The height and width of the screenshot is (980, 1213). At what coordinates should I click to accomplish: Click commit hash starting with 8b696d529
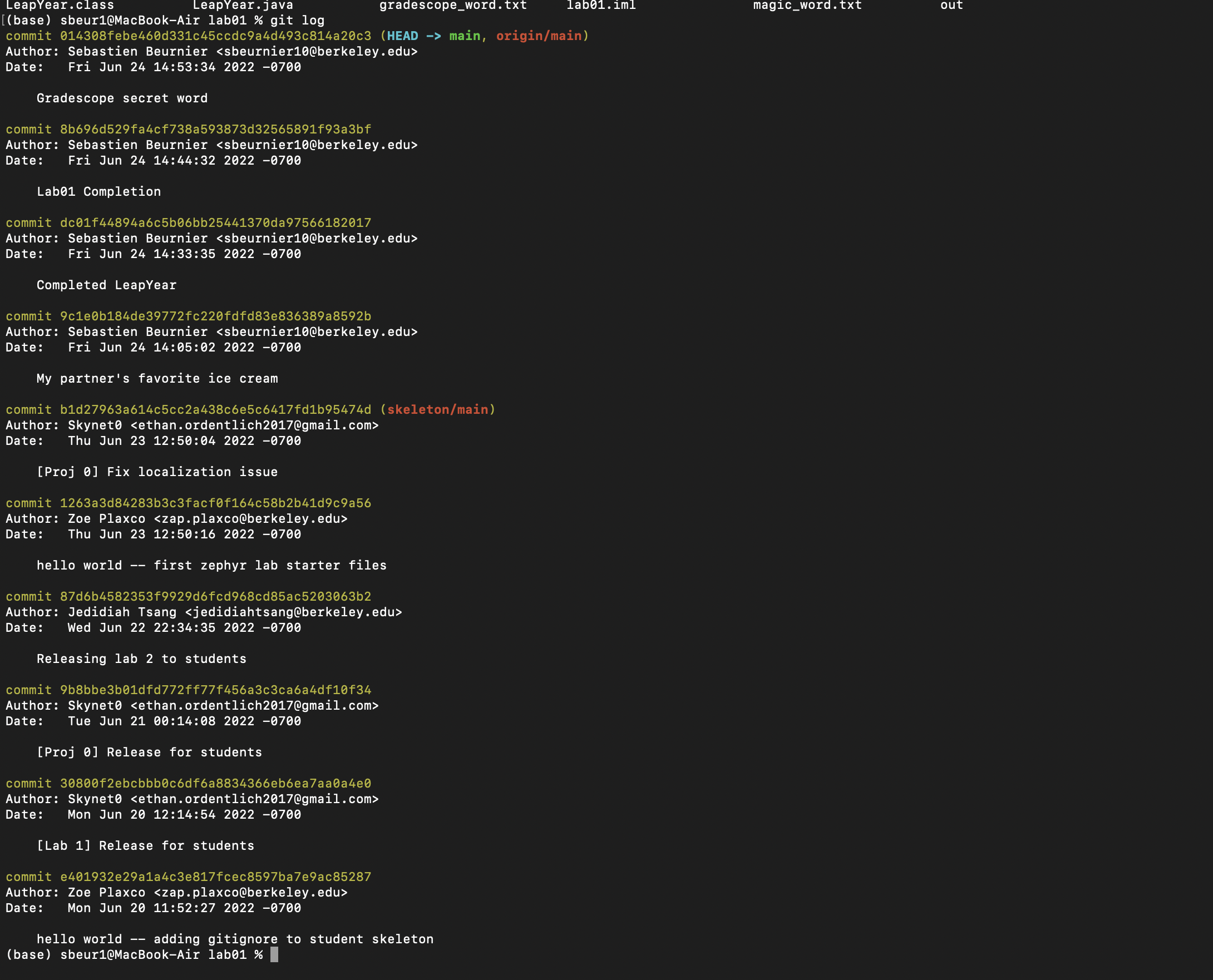pyautogui.click(x=215, y=129)
